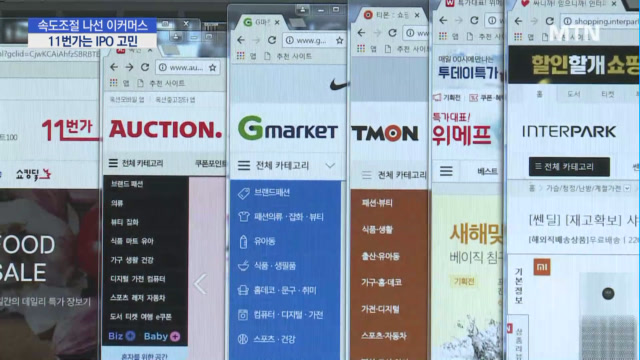This screenshot has height=360, width=640.
Task: Switch to the 도서 tab on Interpark
Action: pos(573,94)
